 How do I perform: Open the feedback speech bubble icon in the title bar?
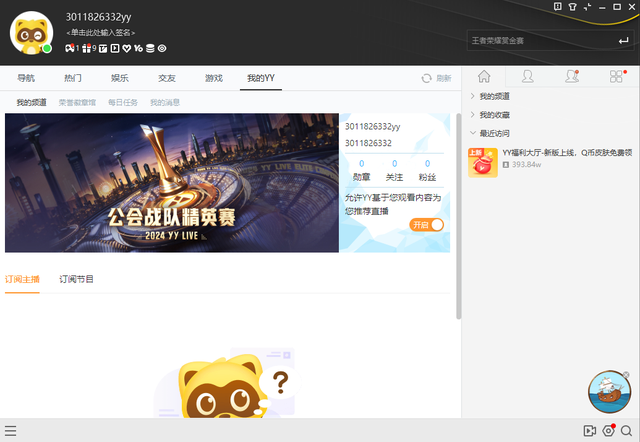point(558,6)
